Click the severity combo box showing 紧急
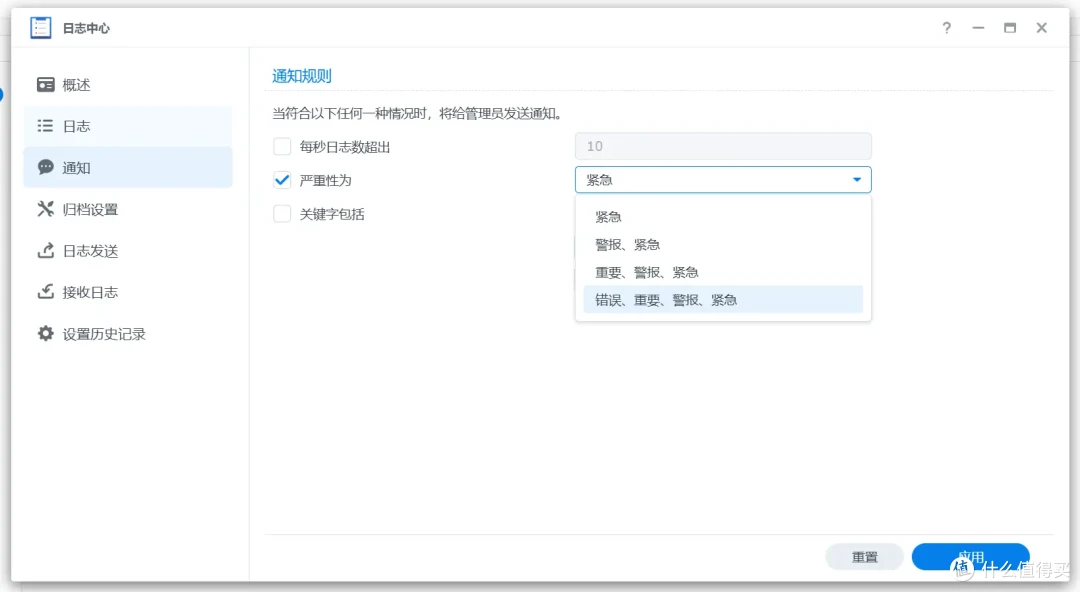The height and width of the screenshot is (592, 1080). pyautogui.click(x=723, y=180)
